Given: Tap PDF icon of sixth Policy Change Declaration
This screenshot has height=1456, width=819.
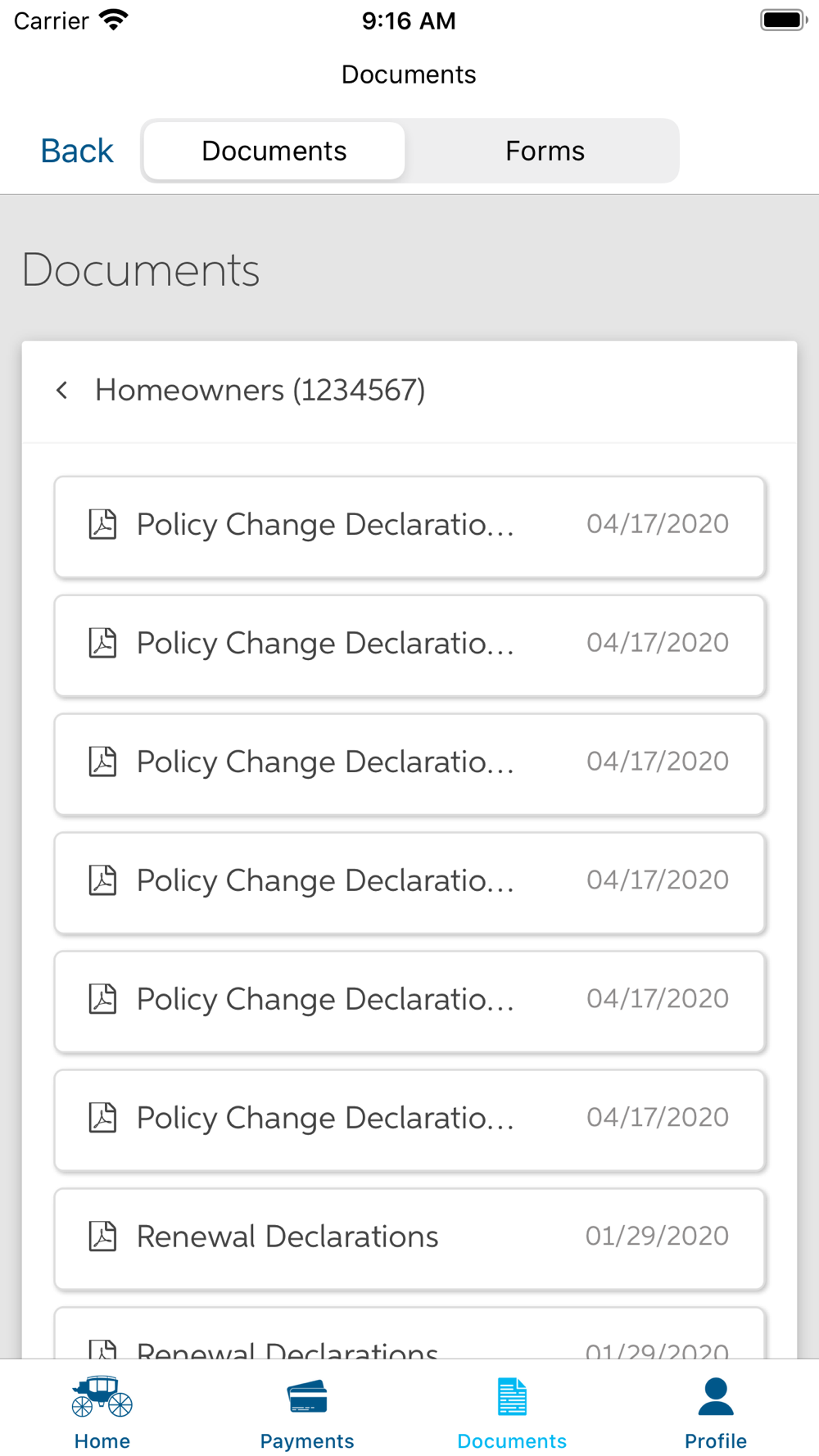Looking at the screenshot, I should [x=102, y=1118].
